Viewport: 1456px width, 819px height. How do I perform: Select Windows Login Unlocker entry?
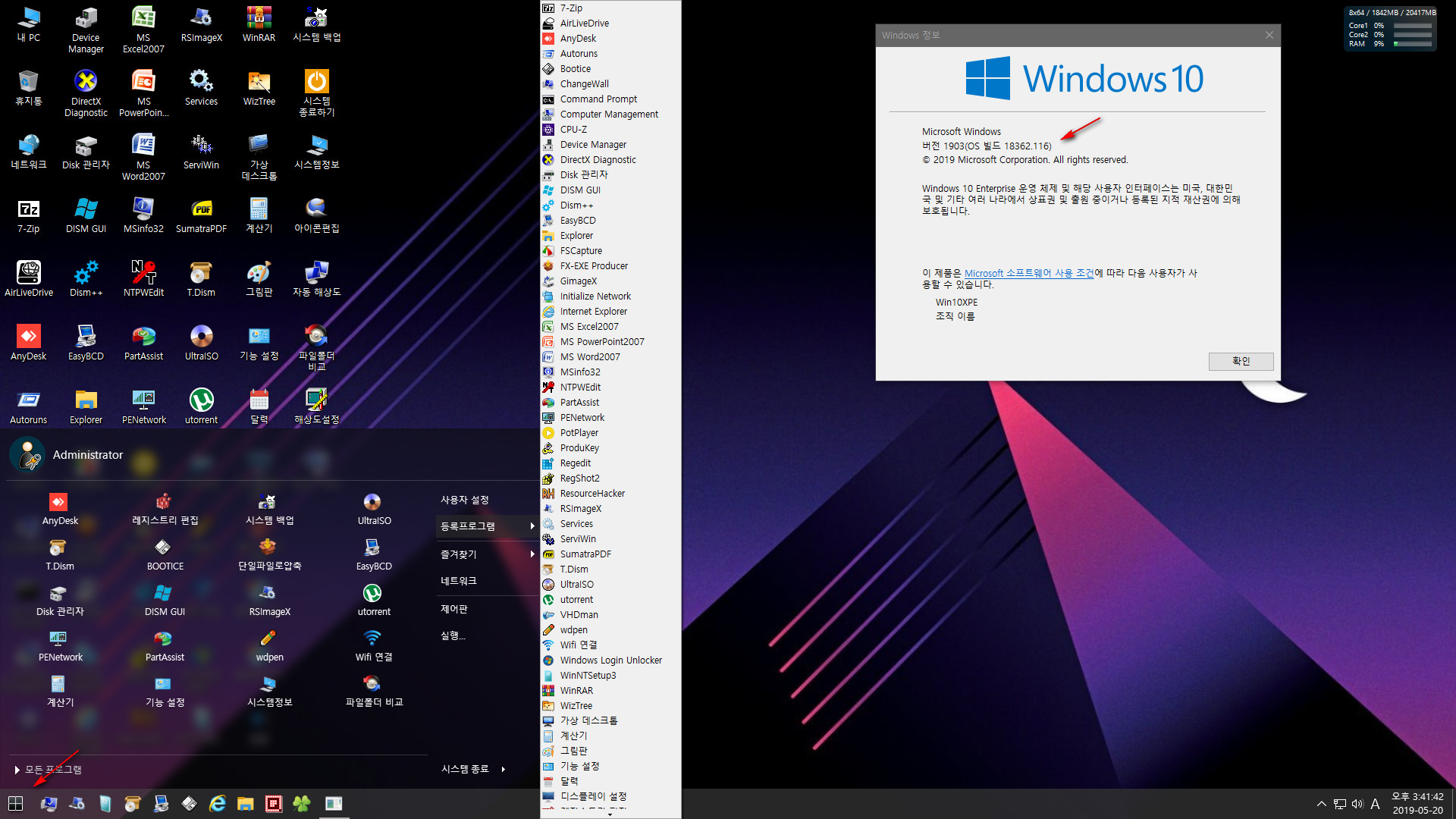click(610, 661)
